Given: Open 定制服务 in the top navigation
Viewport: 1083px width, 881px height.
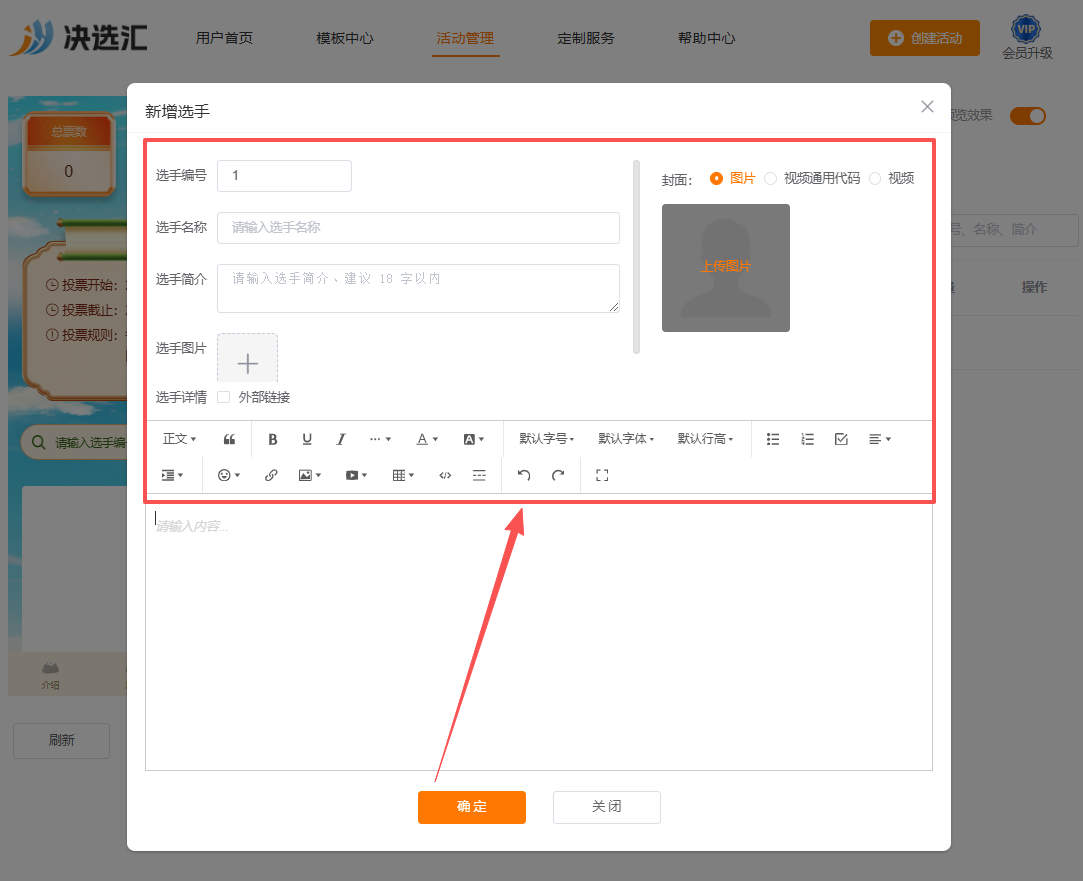Looking at the screenshot, I should click(586, 38).
